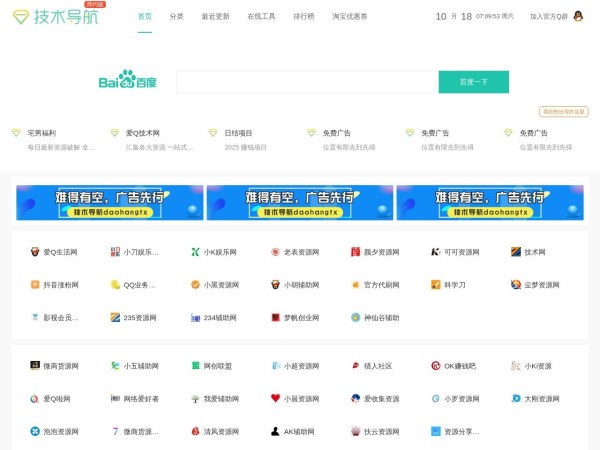The height and width of the screenshot is (450, 600).
Task: Click the 神仙谷辅助 site icon
Action: tap(355, 318)
